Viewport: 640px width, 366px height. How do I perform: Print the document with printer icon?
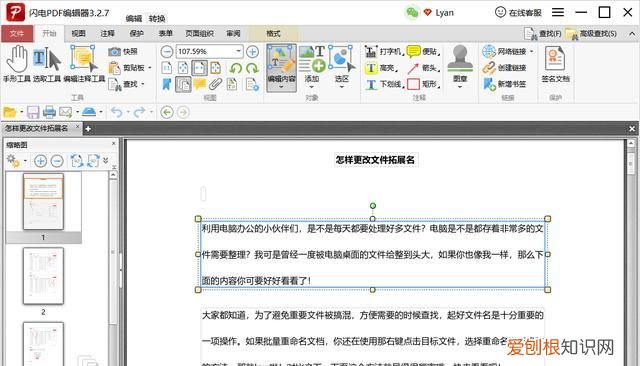click(49, 112)
